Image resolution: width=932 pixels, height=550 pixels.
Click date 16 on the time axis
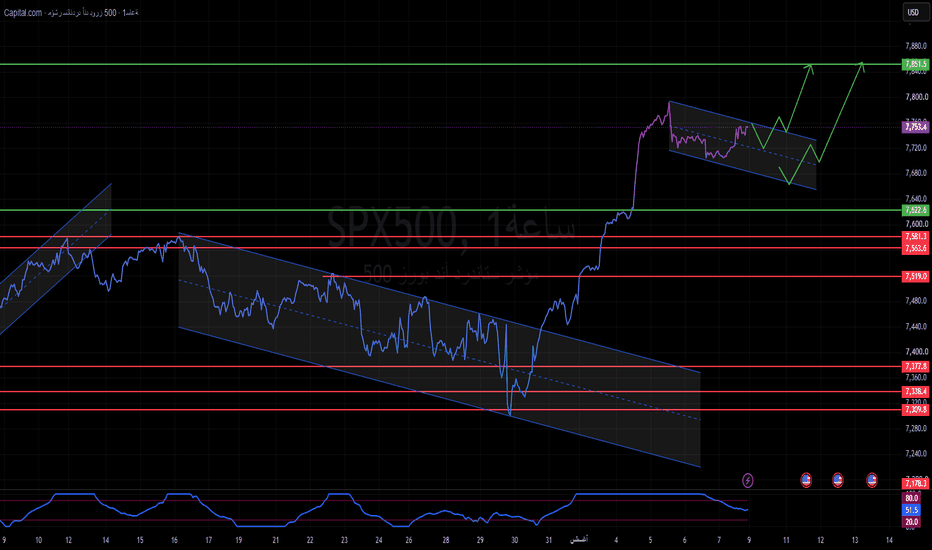[174, 540]
